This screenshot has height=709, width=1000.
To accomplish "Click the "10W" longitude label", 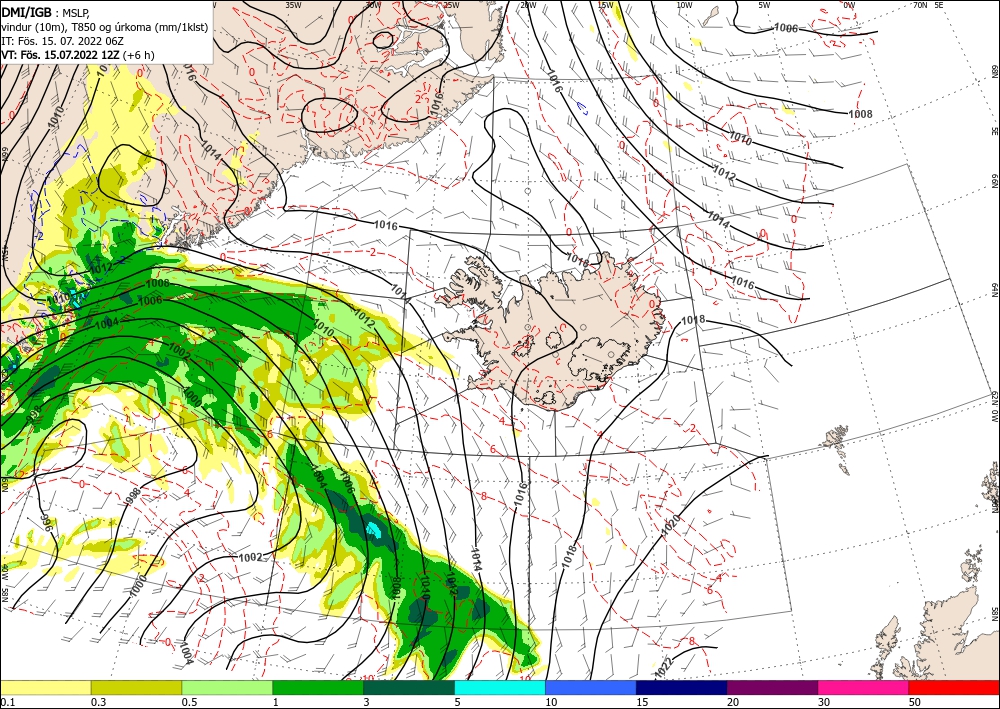I will click(684, 5).
